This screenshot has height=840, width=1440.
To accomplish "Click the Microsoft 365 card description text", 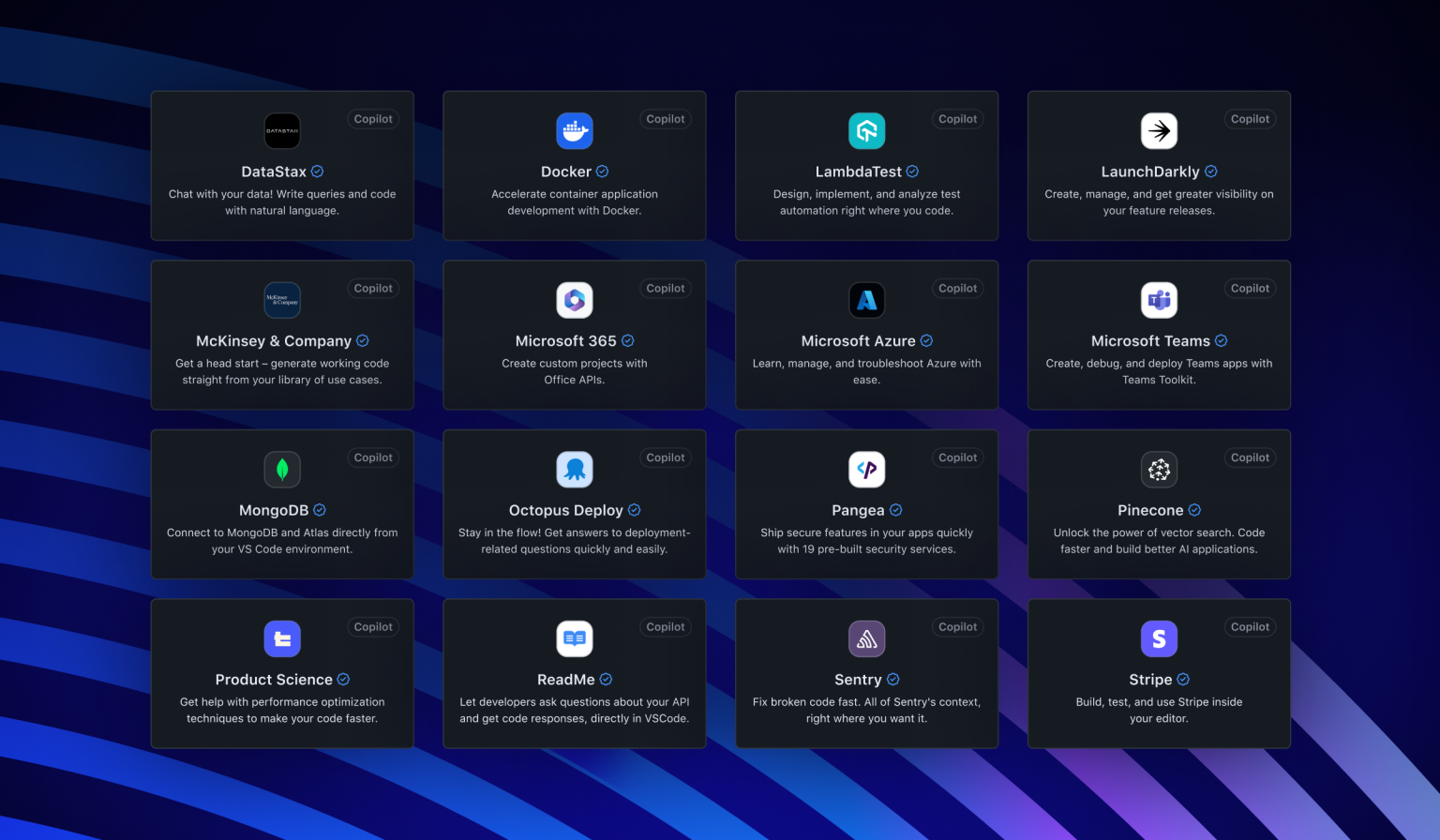I will click(x=574, y=371).
